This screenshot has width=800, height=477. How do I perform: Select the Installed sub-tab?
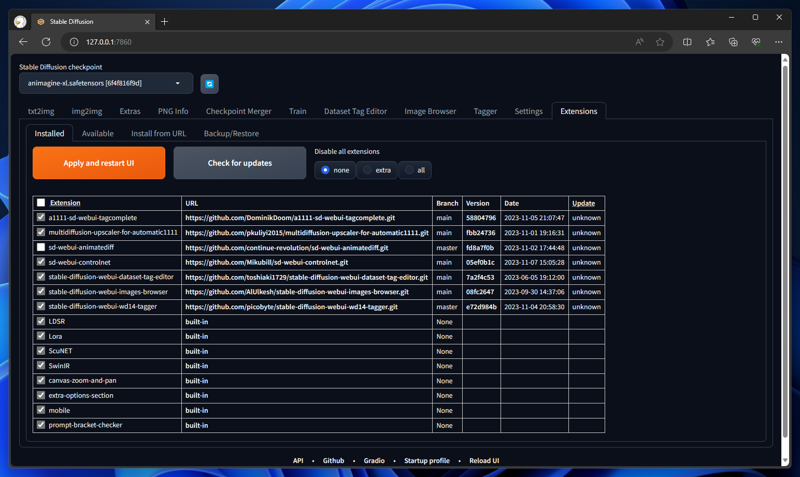pos(49,134)
